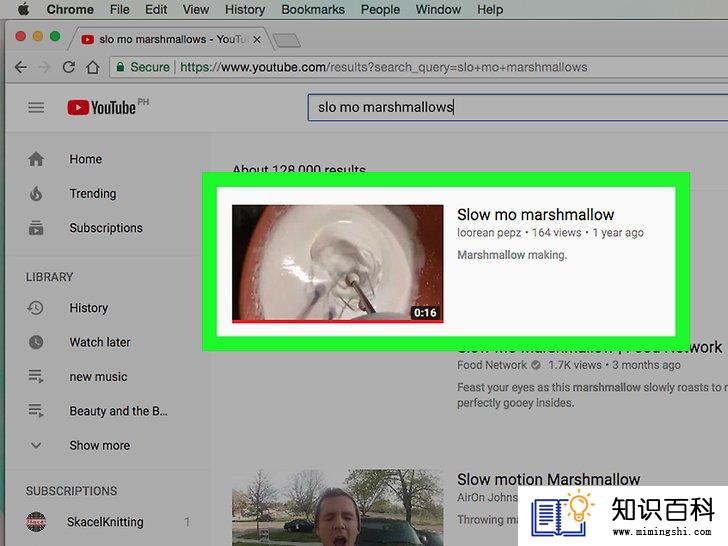Open Subscriptions in the sidebar
The image size is (728, 546).
click(x=106, y=228)
